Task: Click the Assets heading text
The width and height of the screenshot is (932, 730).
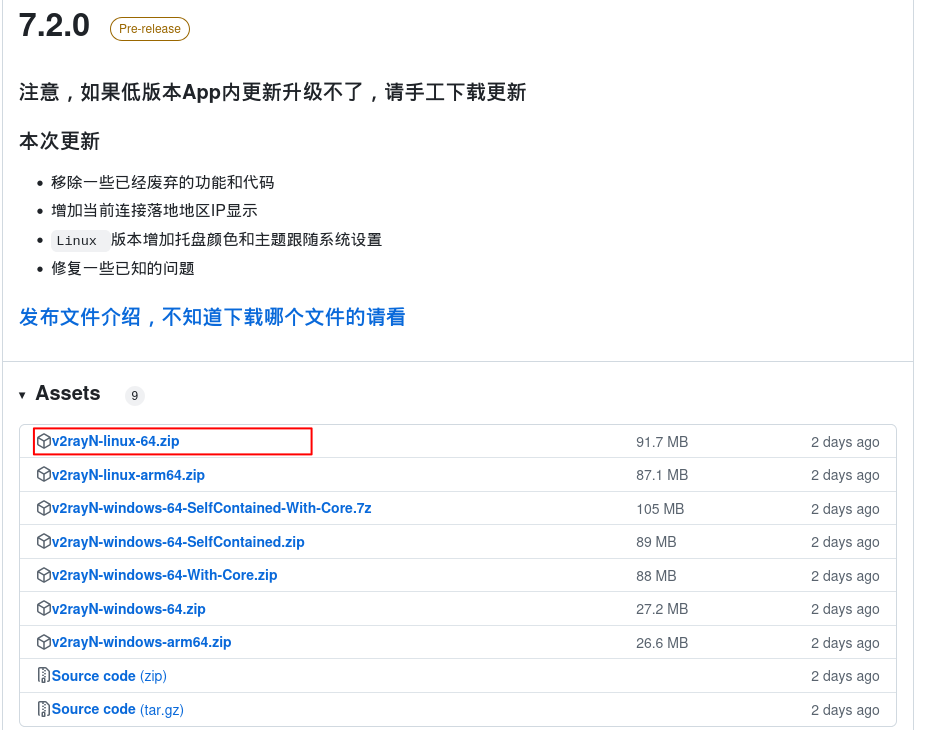Action: (x=68, y=394)
